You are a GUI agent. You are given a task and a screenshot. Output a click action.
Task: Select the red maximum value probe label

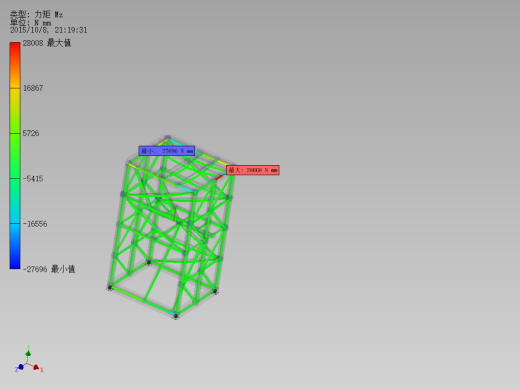tap(253, 170)
